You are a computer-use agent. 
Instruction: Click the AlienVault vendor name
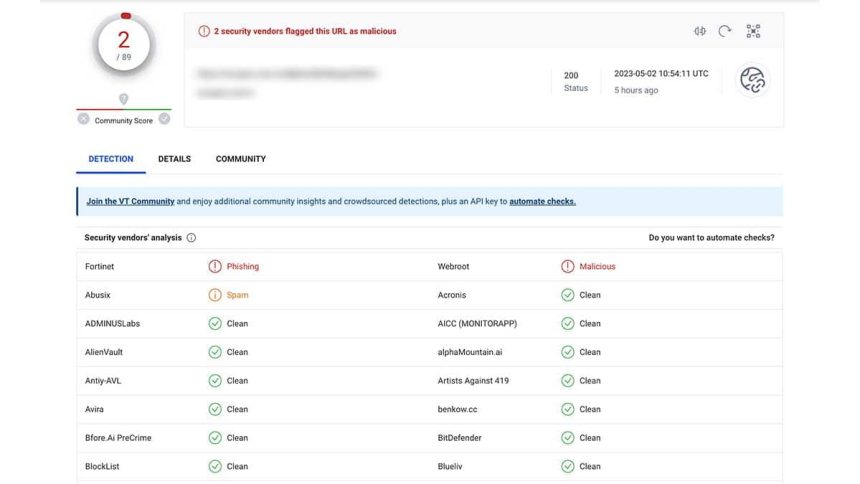point(104,352)
